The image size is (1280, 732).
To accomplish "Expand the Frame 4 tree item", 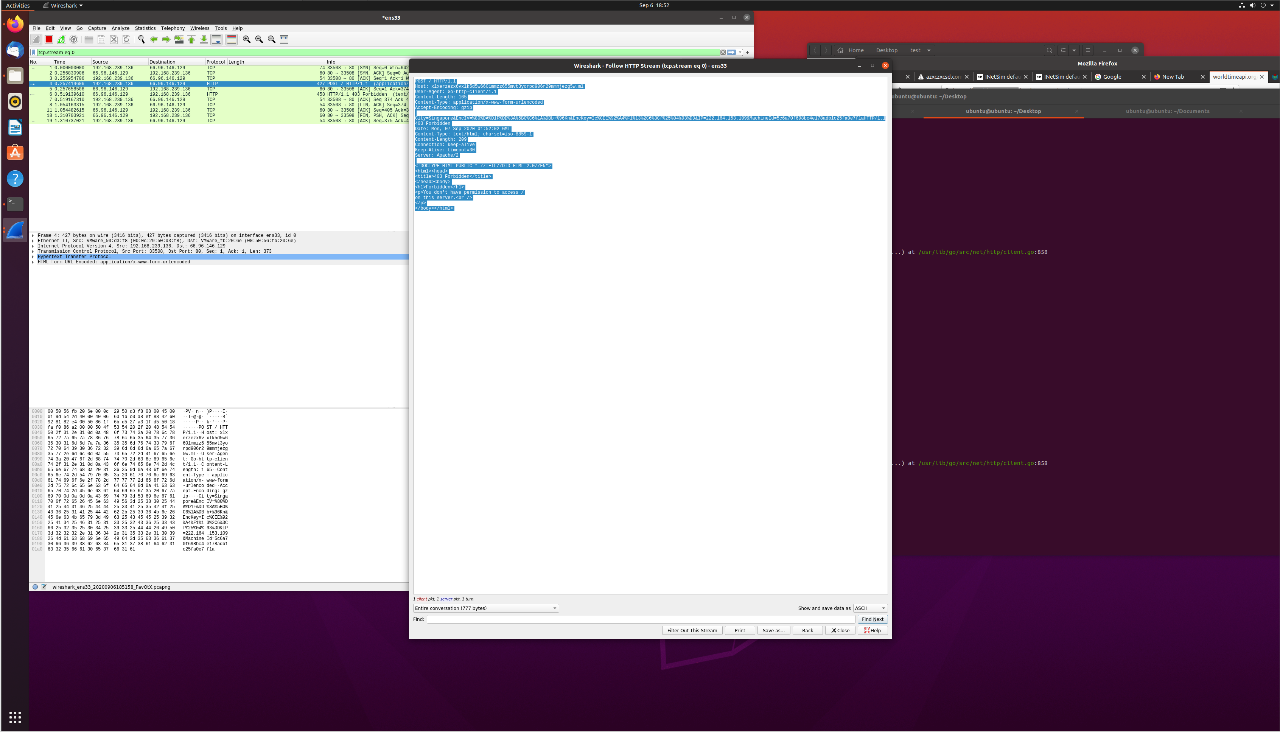I will point(33,235).
